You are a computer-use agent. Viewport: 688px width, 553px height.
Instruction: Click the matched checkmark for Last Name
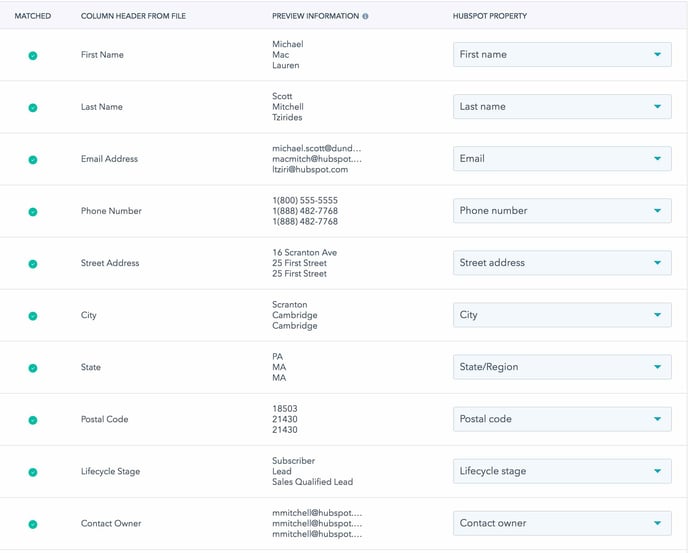point(33,108)
